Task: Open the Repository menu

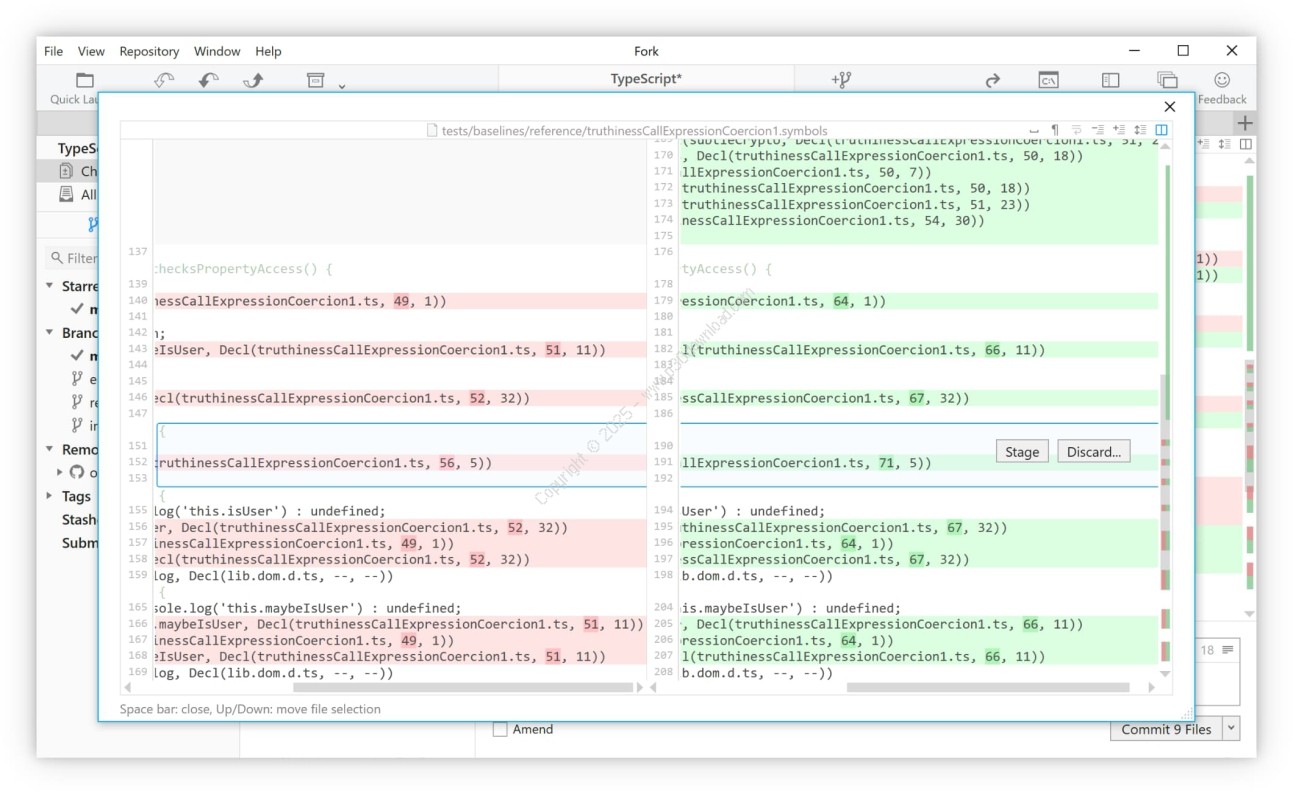Action: pyautogui.click(x=149, y=51)
